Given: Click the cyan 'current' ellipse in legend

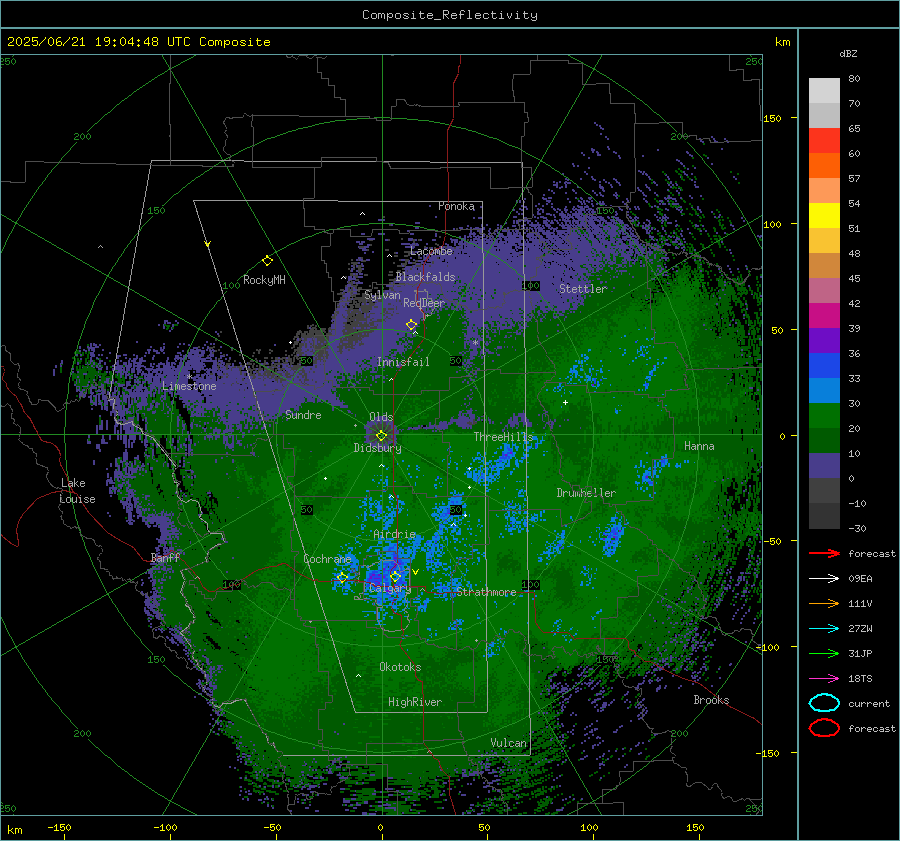Looking at the screenshot, I should [x=824, y=703].
